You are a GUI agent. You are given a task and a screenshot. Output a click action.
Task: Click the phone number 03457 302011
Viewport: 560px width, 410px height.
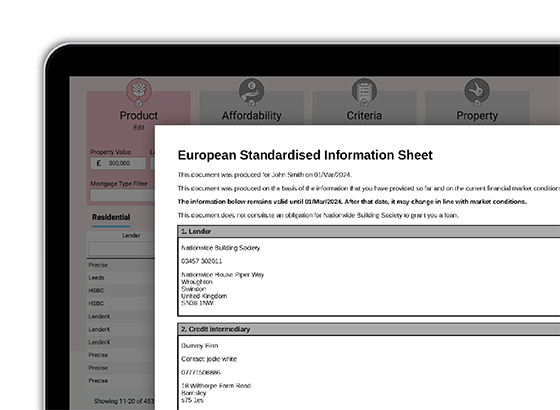click(x=201, y=261)
